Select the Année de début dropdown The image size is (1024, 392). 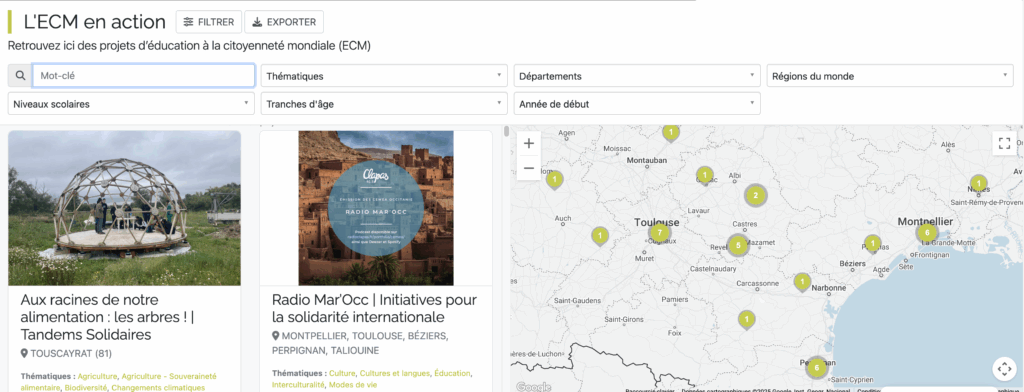pos(637,103)
